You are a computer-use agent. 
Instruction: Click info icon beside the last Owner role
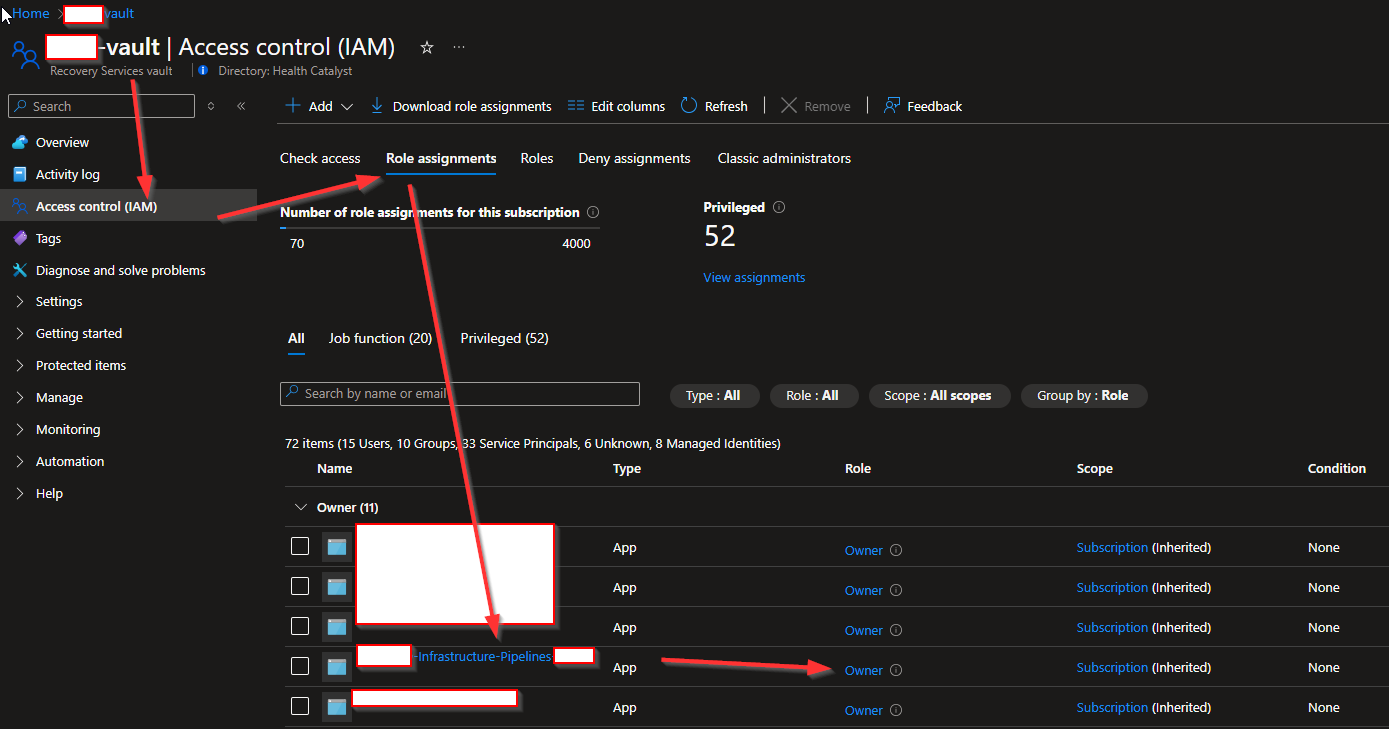click(896, 710)
